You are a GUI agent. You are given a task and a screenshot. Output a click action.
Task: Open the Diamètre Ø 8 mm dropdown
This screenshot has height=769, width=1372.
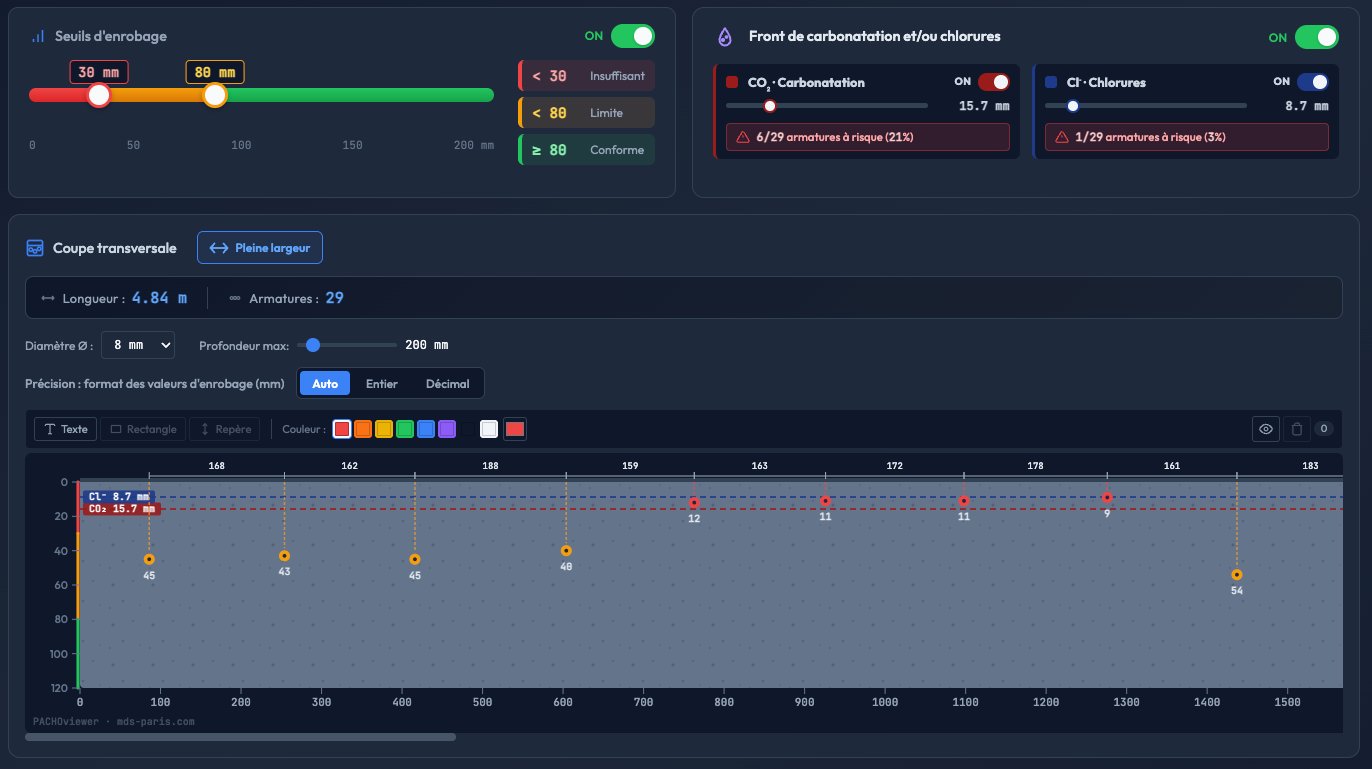[138, 345]
